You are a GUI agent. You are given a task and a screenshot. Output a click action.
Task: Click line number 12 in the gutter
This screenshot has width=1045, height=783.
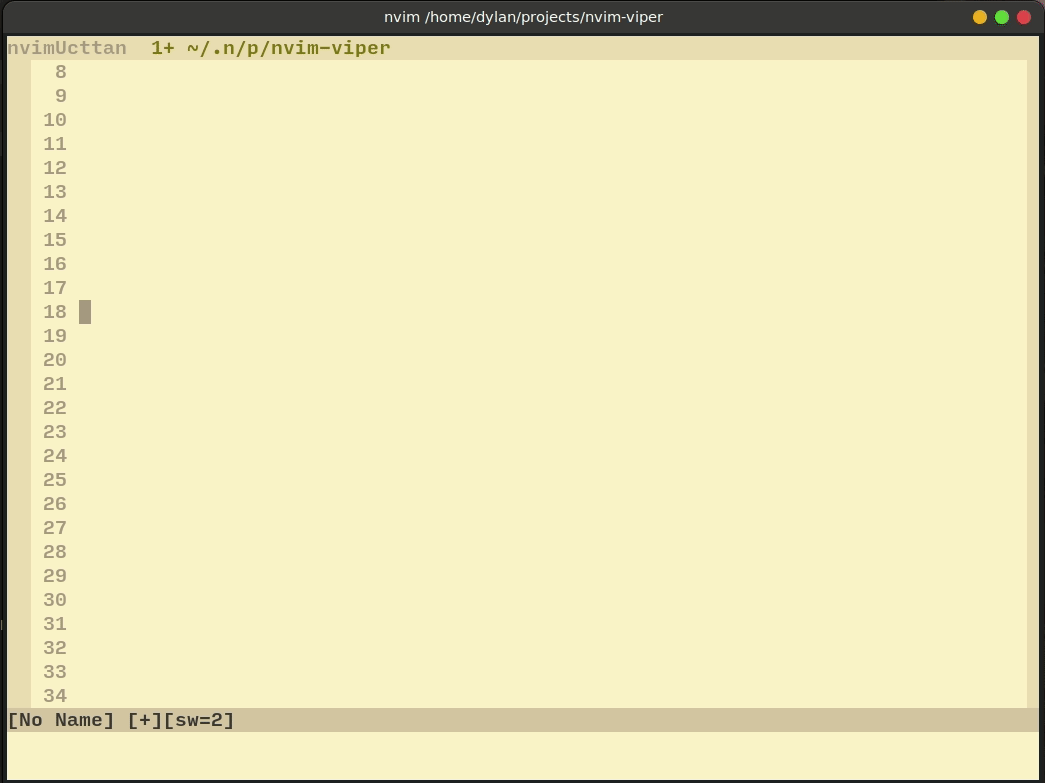(55, 168)
